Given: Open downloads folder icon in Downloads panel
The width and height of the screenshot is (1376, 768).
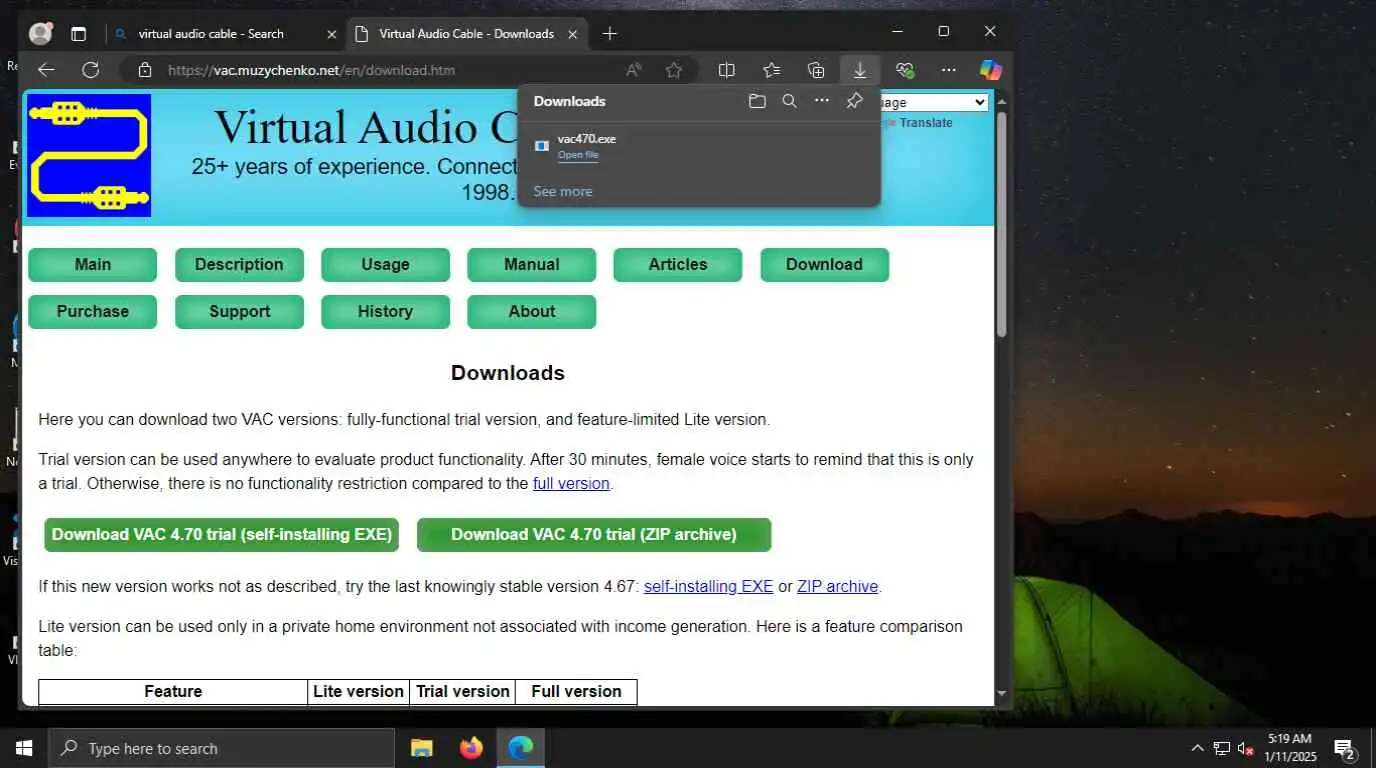Looking at the screenshot, I should point(757,101).
